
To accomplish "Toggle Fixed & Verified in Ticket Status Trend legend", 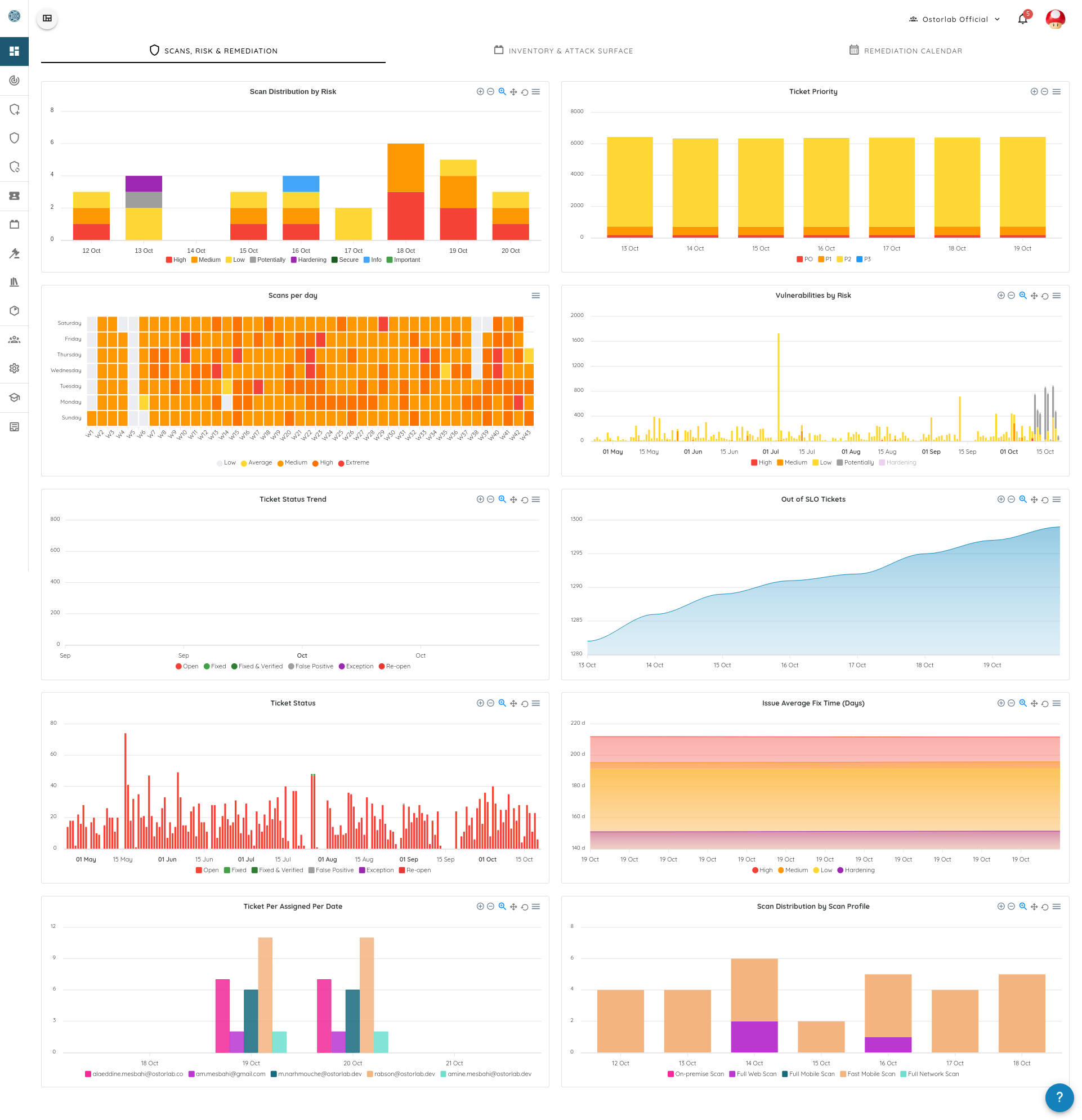I will 257,667.
